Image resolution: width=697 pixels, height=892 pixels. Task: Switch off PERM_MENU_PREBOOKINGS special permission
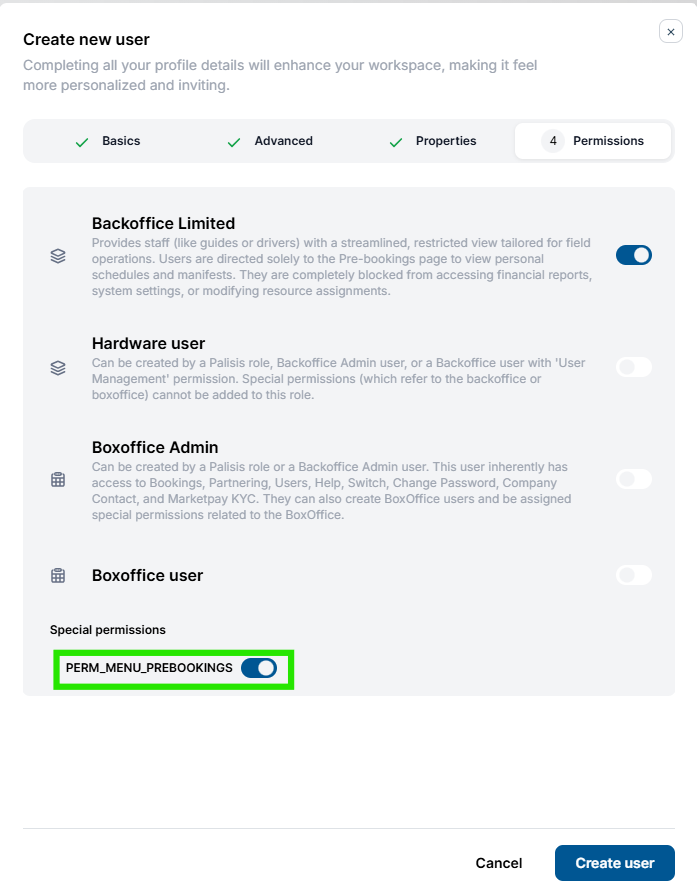point(259,668)
